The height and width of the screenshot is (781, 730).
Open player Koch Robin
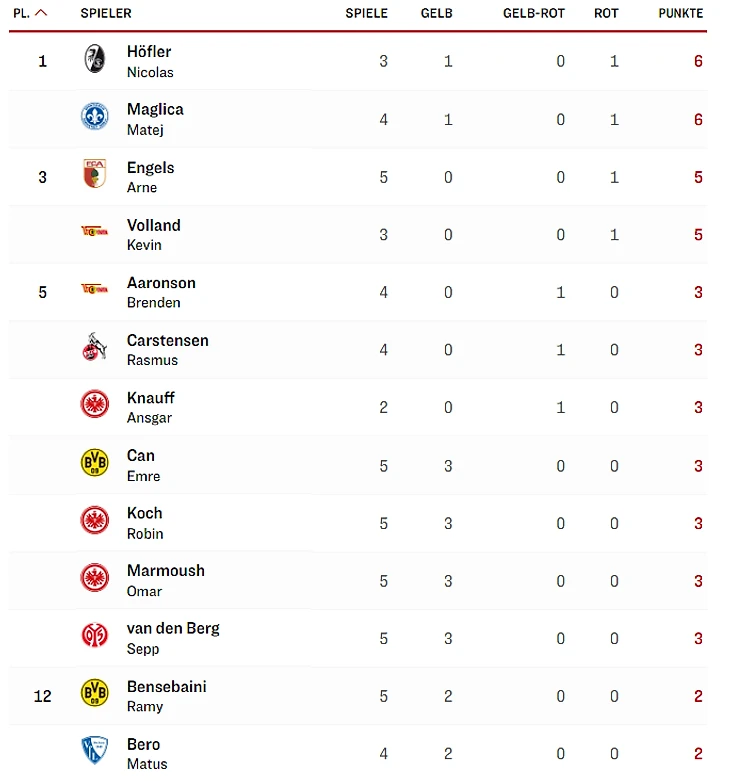(x=145, y=523)
